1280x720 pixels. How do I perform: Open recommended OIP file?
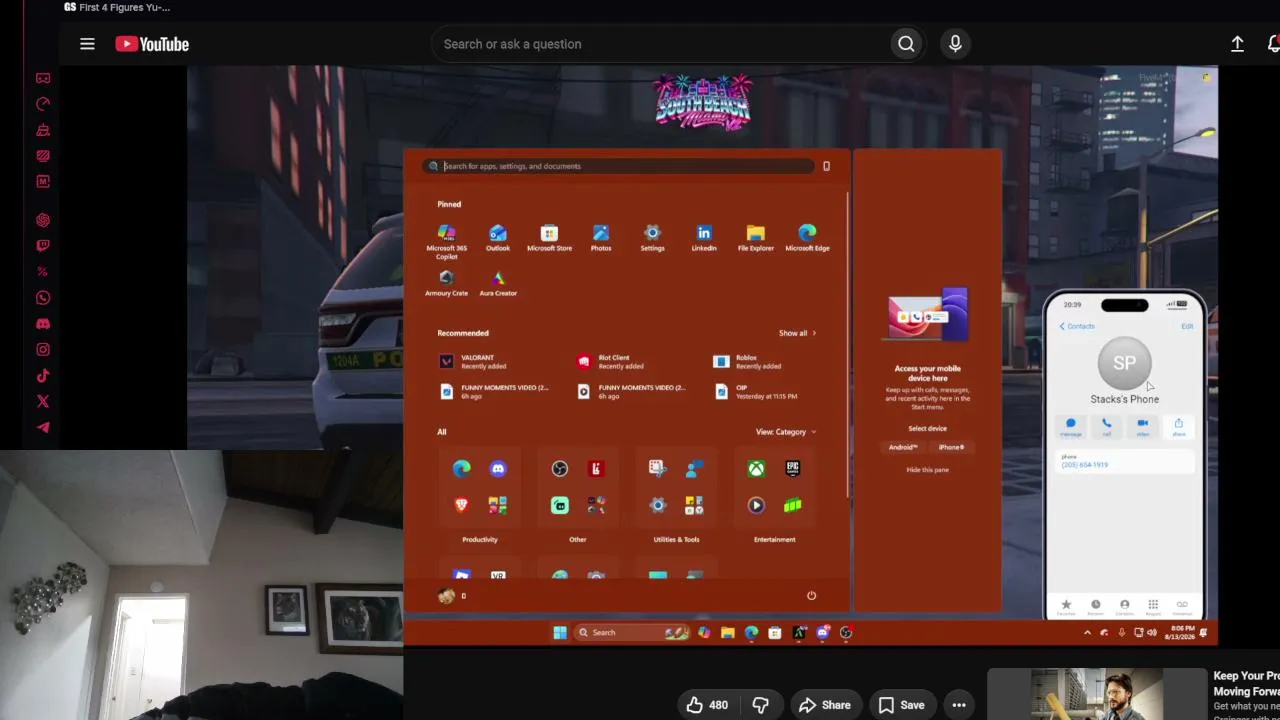tap(755, 392)
